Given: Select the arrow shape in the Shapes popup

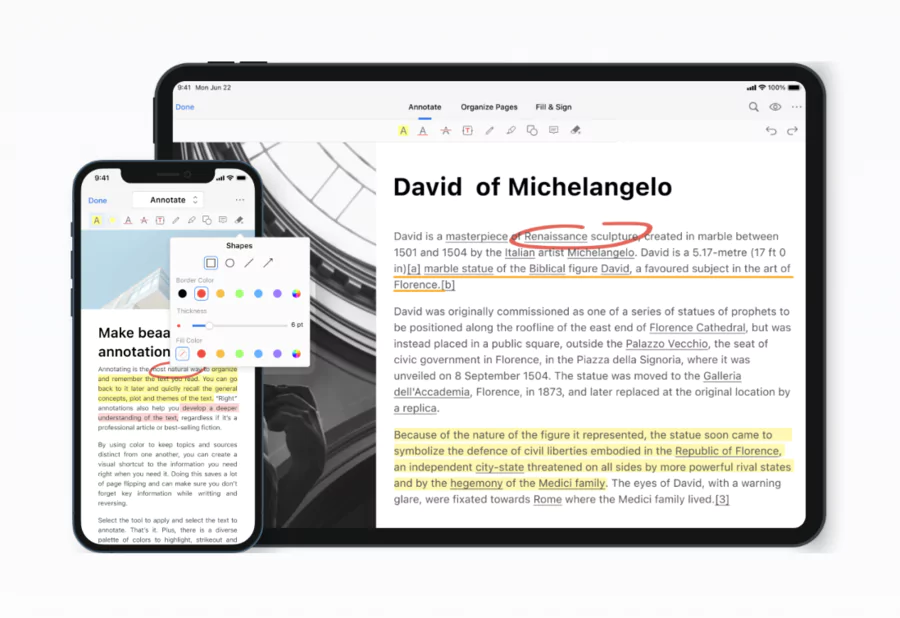Looking at the screenshot, I should tap(268, 262).
